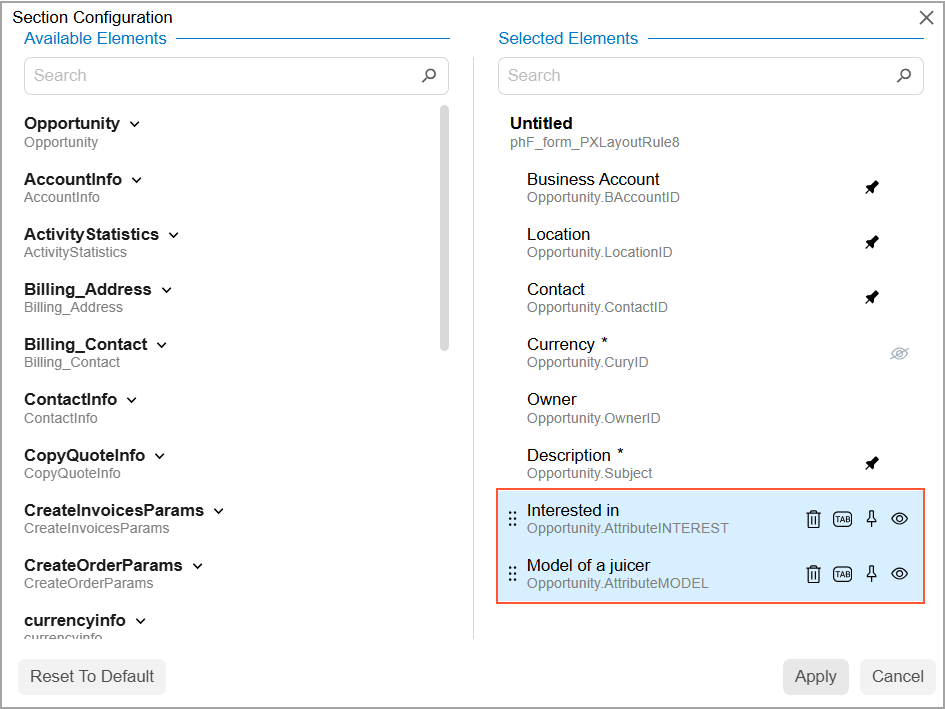Delete the Model of a juicer element
The height and width of the screenshot is (709, 945).
click(x=814, y=574)
